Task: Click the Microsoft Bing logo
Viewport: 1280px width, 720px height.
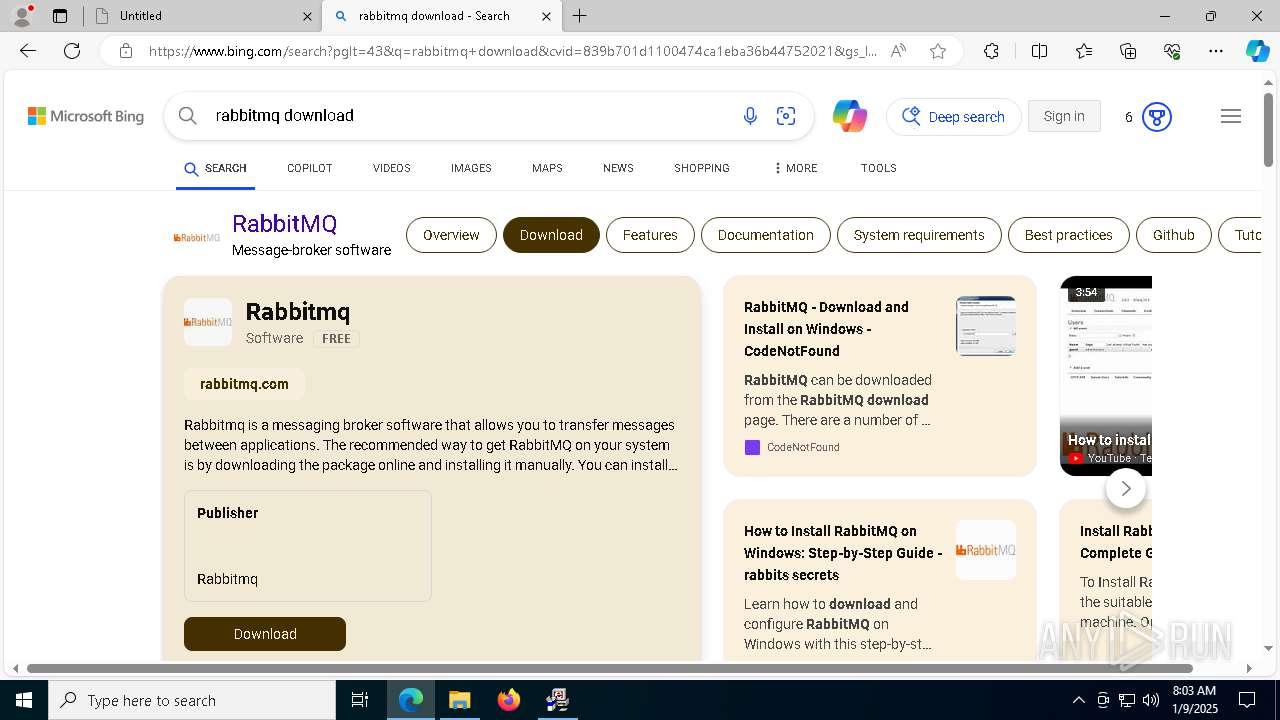Action: pos(86,116)
